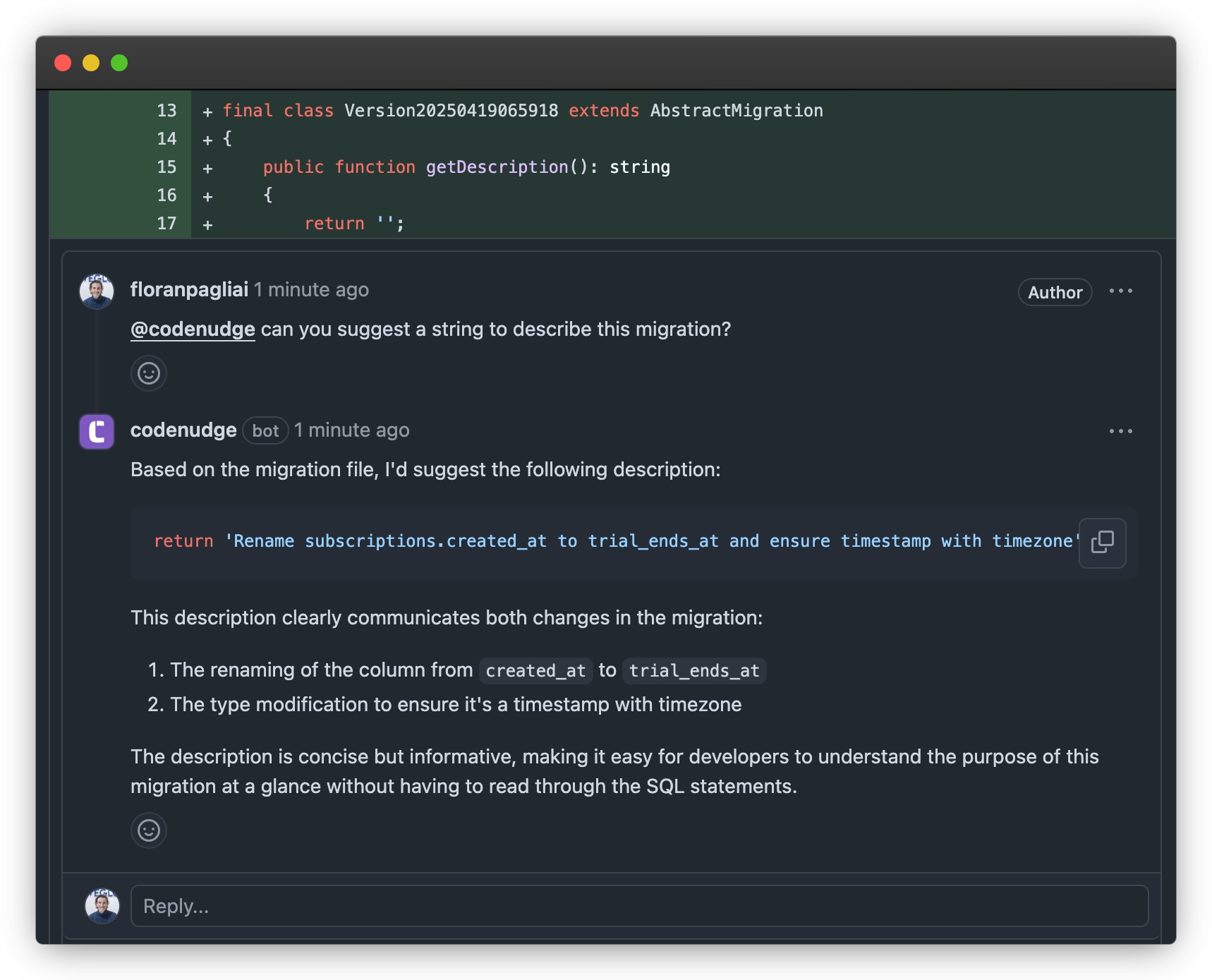Click the red close window button

[x=63, y=63]
